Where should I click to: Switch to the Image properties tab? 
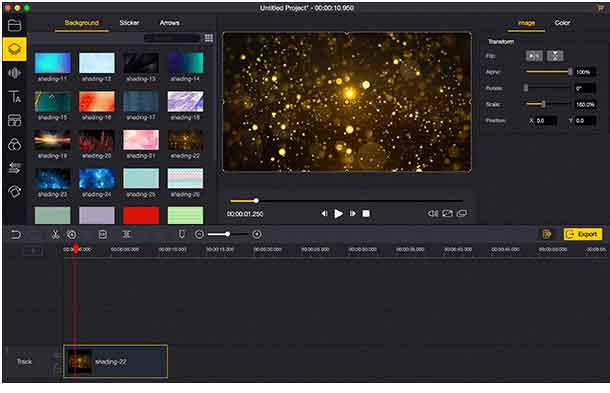[526, 23]
